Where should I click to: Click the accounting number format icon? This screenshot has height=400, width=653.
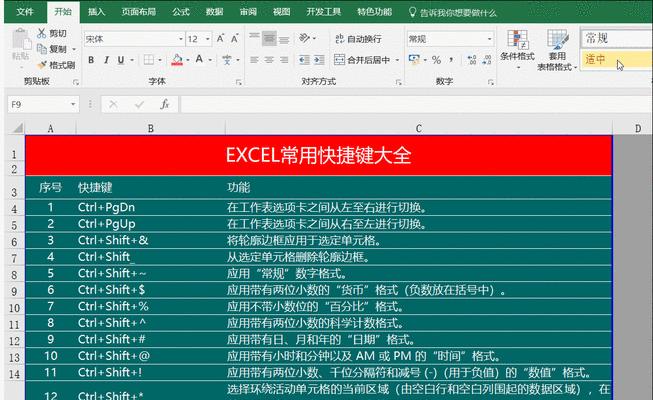tap(414, 60)
